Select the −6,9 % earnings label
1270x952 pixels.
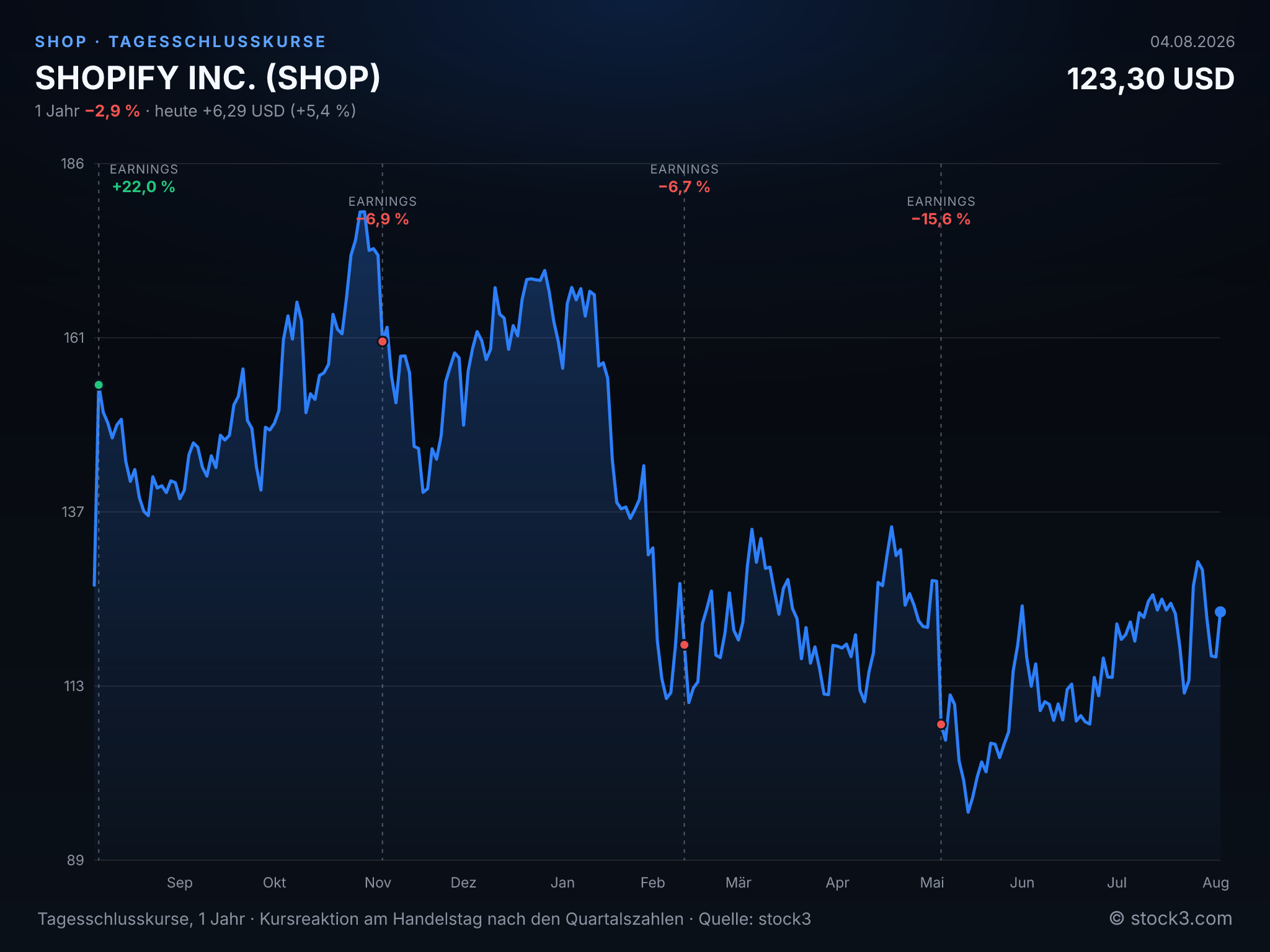(383, 219)
